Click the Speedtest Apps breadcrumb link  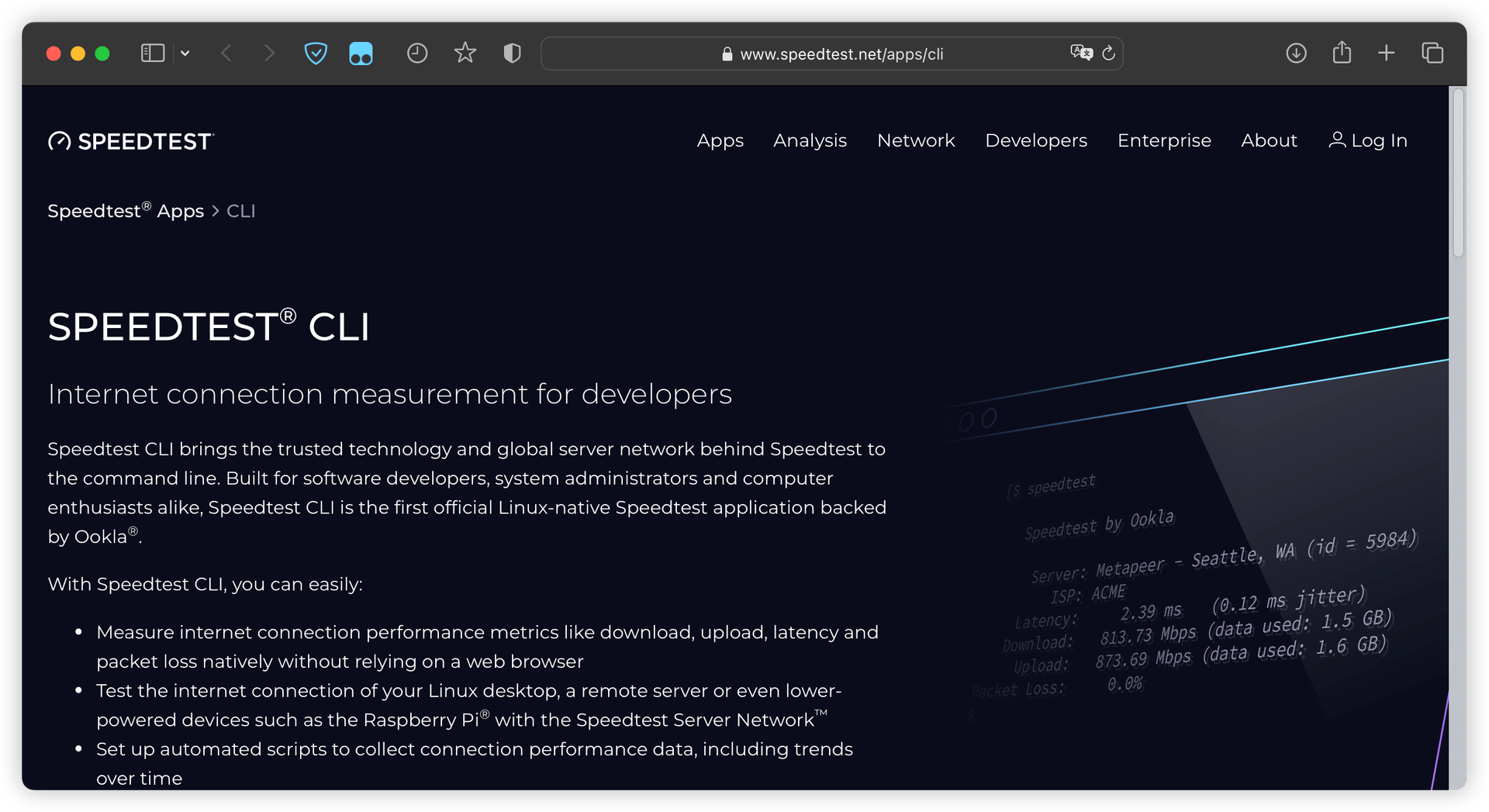pos(126,211)
